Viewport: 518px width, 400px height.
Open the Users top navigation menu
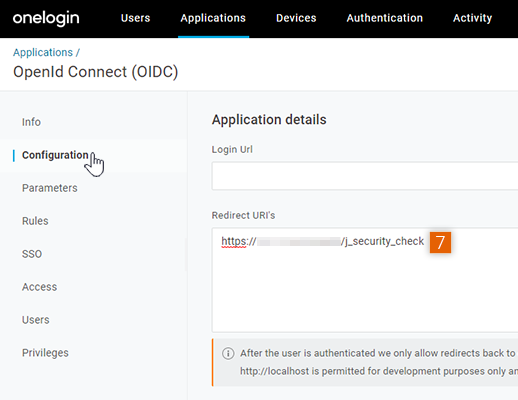click(135, 18)
